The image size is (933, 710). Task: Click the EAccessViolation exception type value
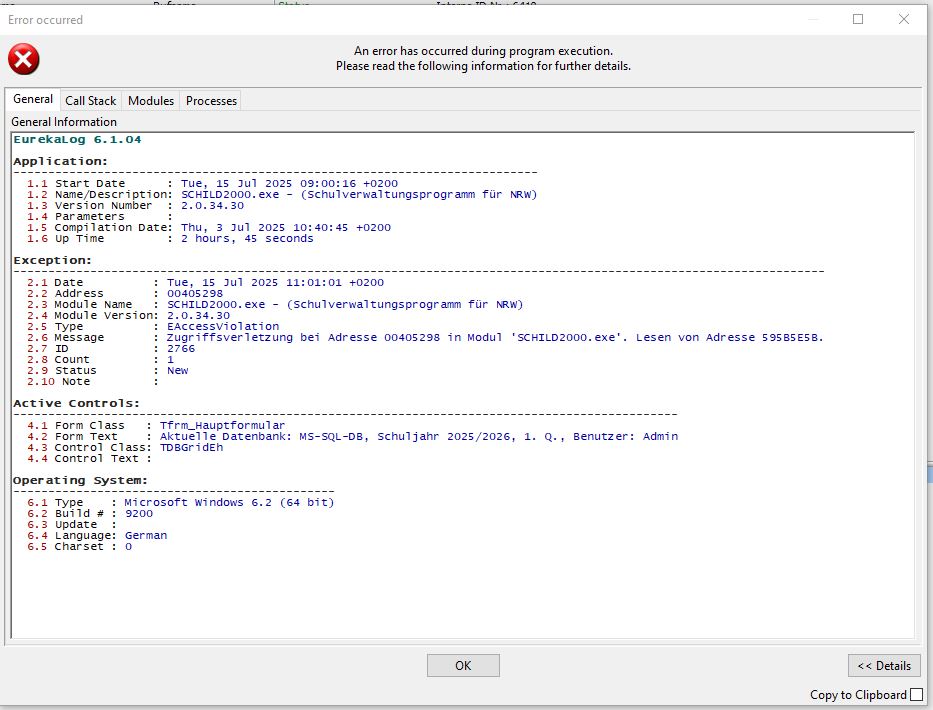223,326
